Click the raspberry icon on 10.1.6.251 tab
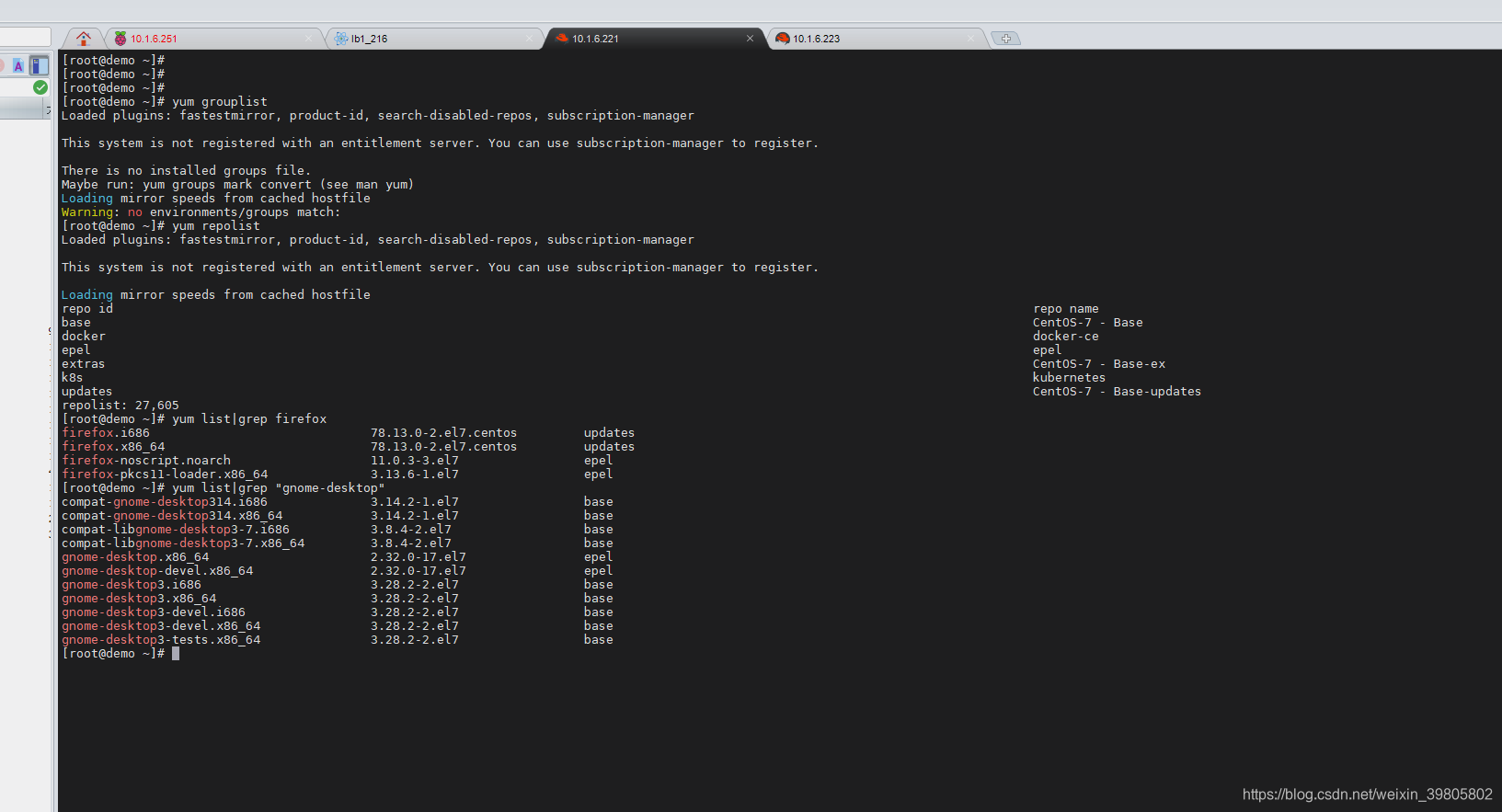This screenshot has width=1502, height=812. (x=120, y=39)
